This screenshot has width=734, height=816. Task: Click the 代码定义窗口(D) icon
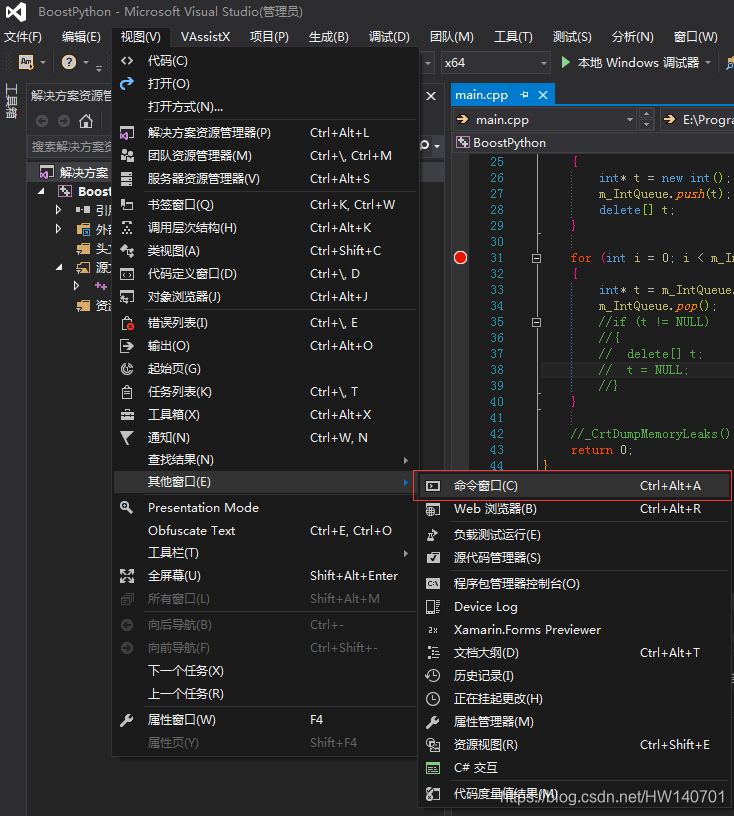point(127,274)
